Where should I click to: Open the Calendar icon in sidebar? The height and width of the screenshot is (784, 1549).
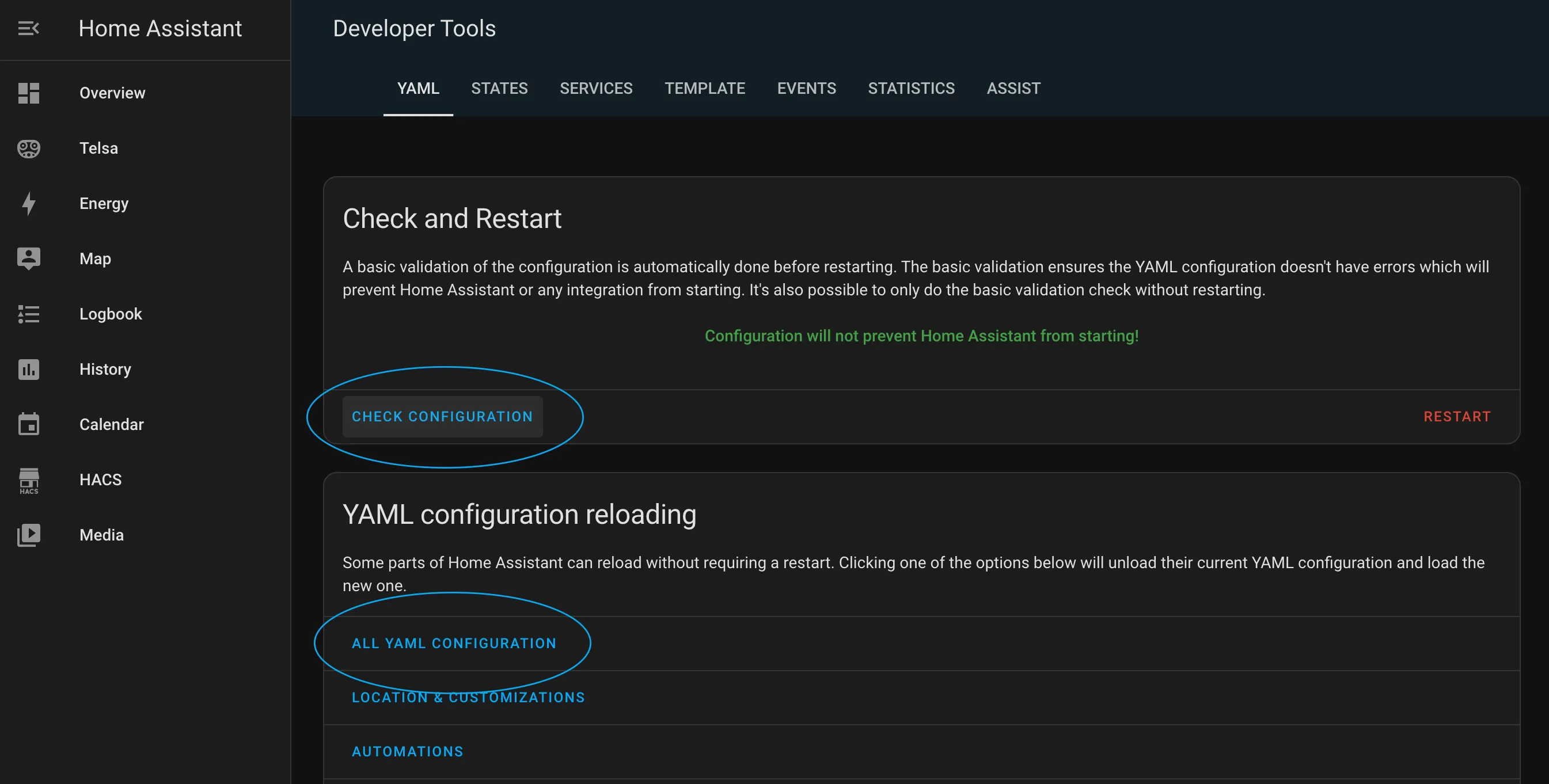coord(28,424)
